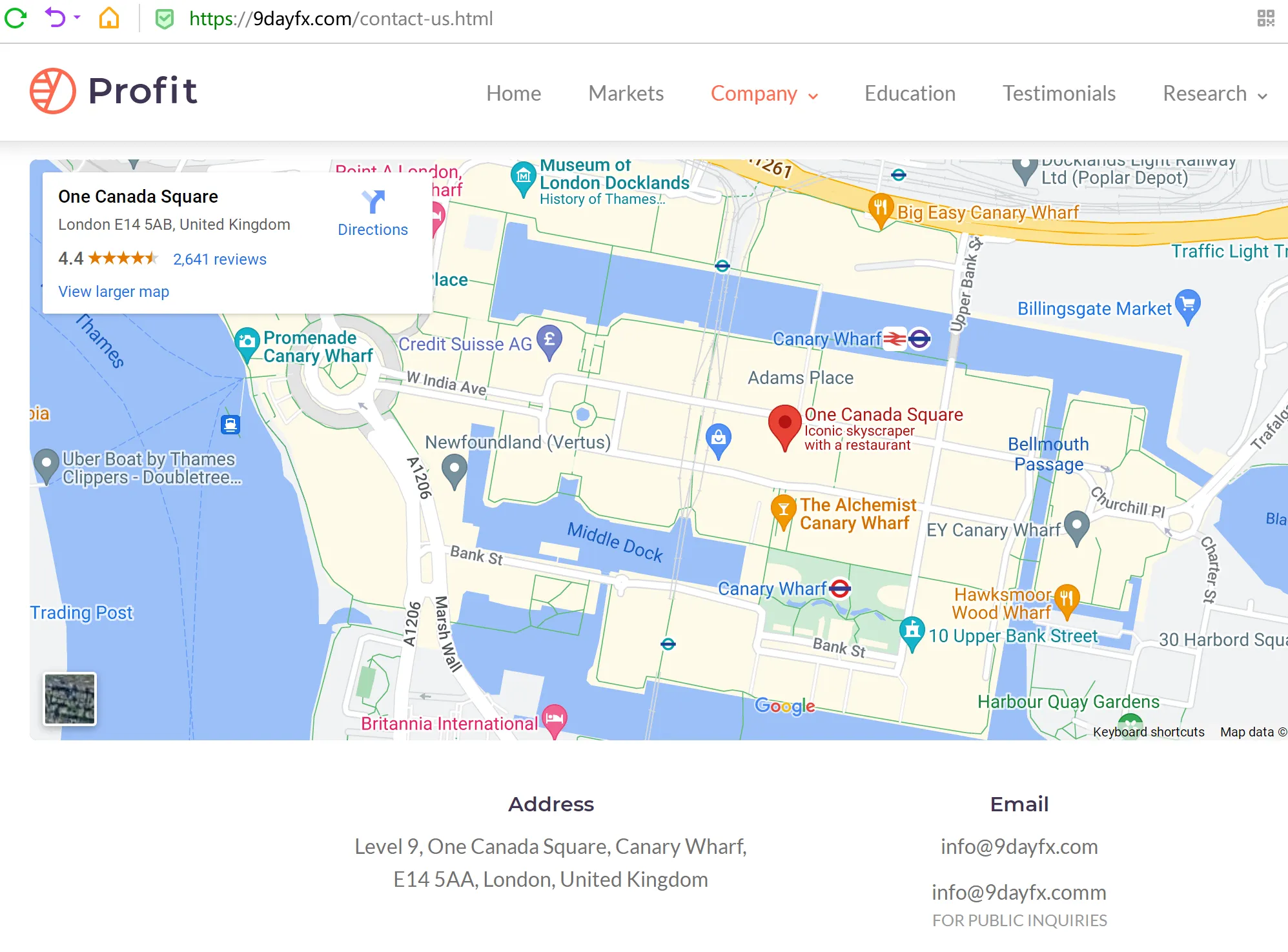1288x952 pixels.
Task: Click the Google logo on the map
Action: pyautogui.click(x=784, y=706)
